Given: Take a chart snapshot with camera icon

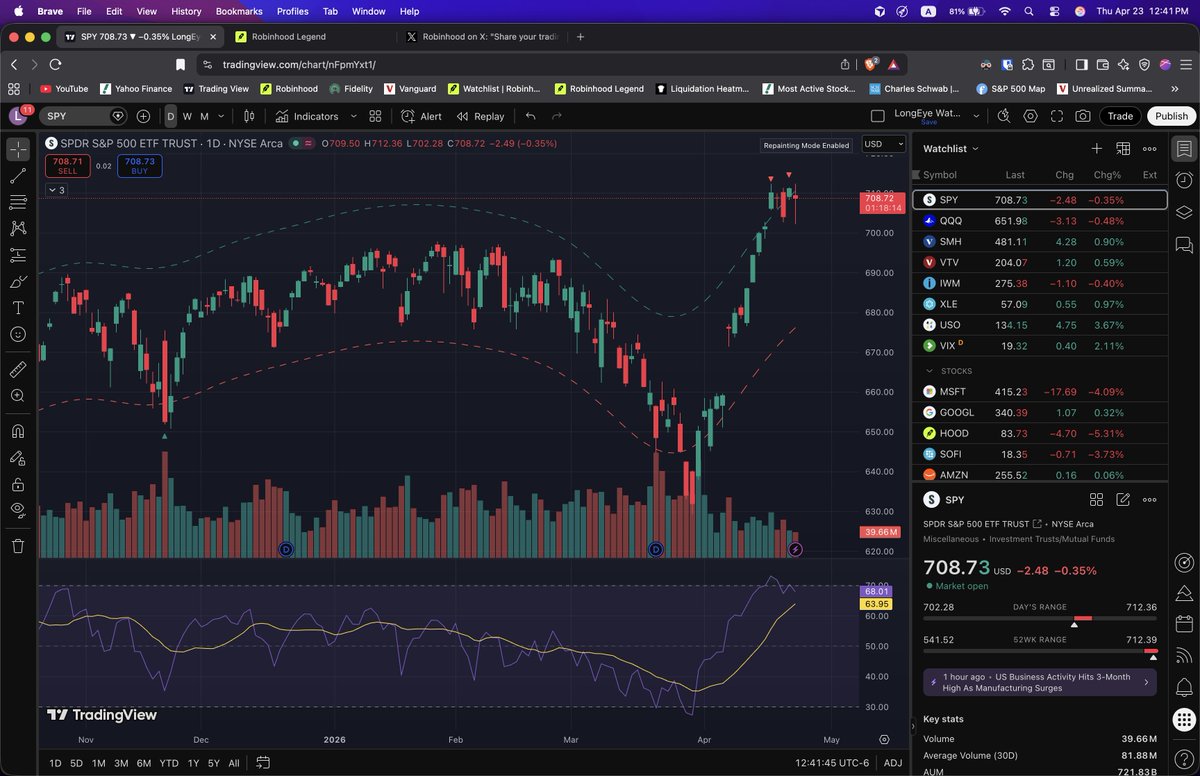Looking at the screenshot, I should [x=1082, y=116].
